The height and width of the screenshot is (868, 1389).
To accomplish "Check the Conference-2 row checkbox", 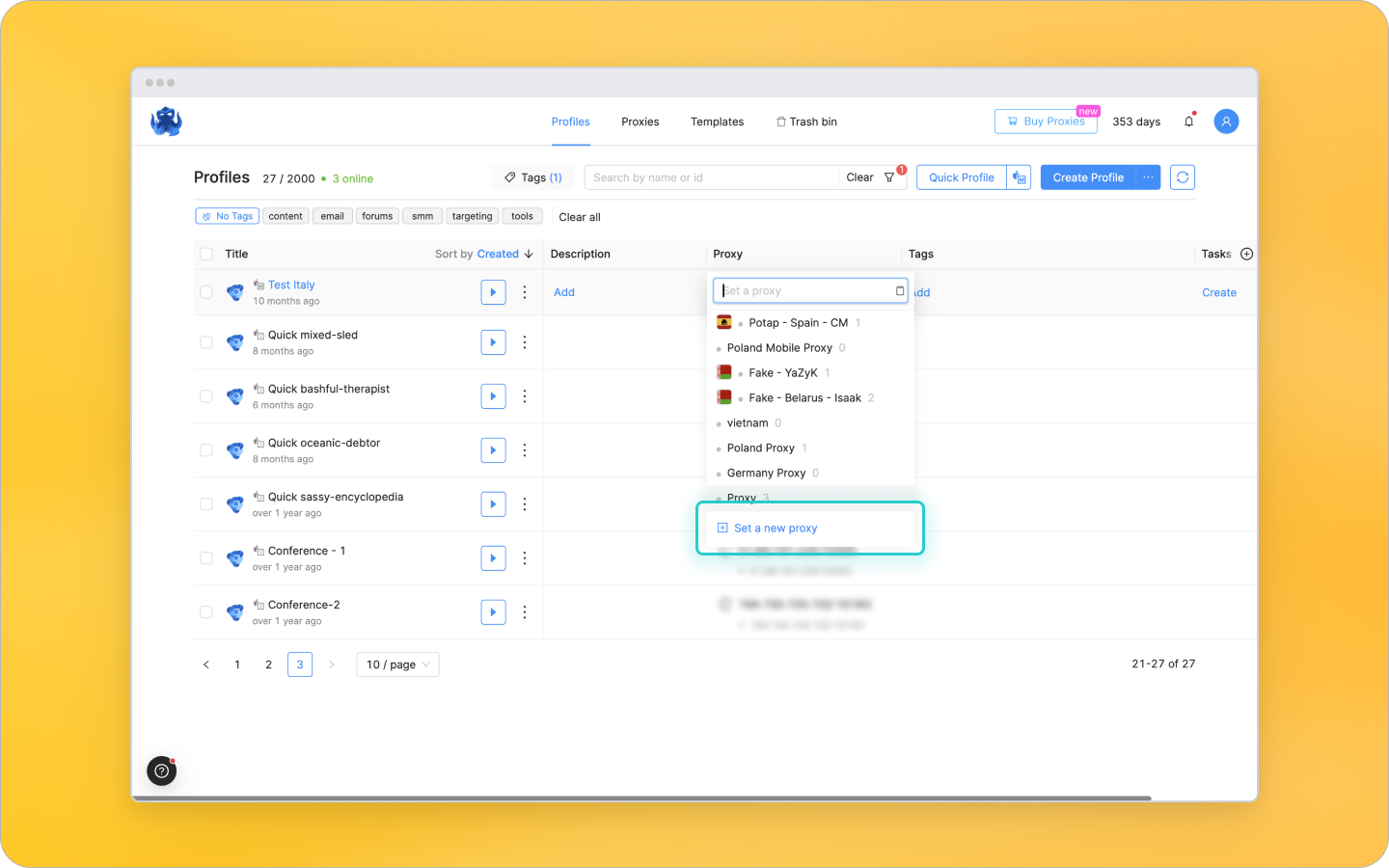I will tap(206, 611).
